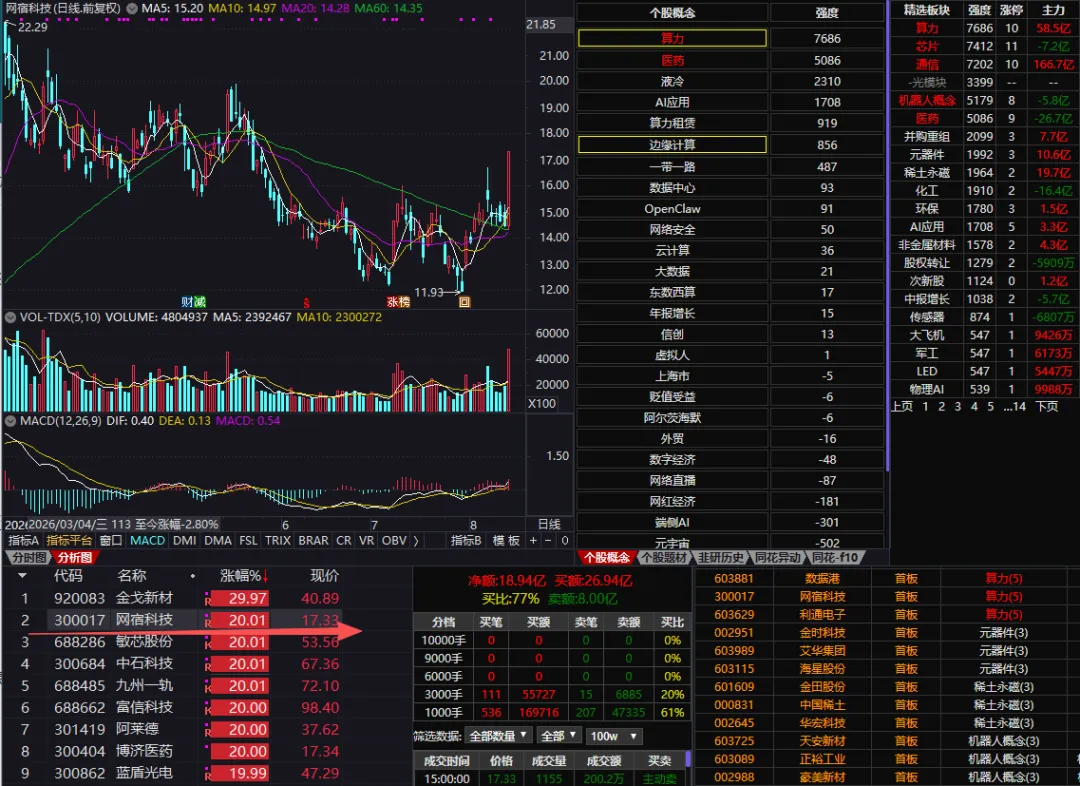This screenshot has height=786, width=1080.
Task: Select the MACD indicator
Action: point(147,541)
